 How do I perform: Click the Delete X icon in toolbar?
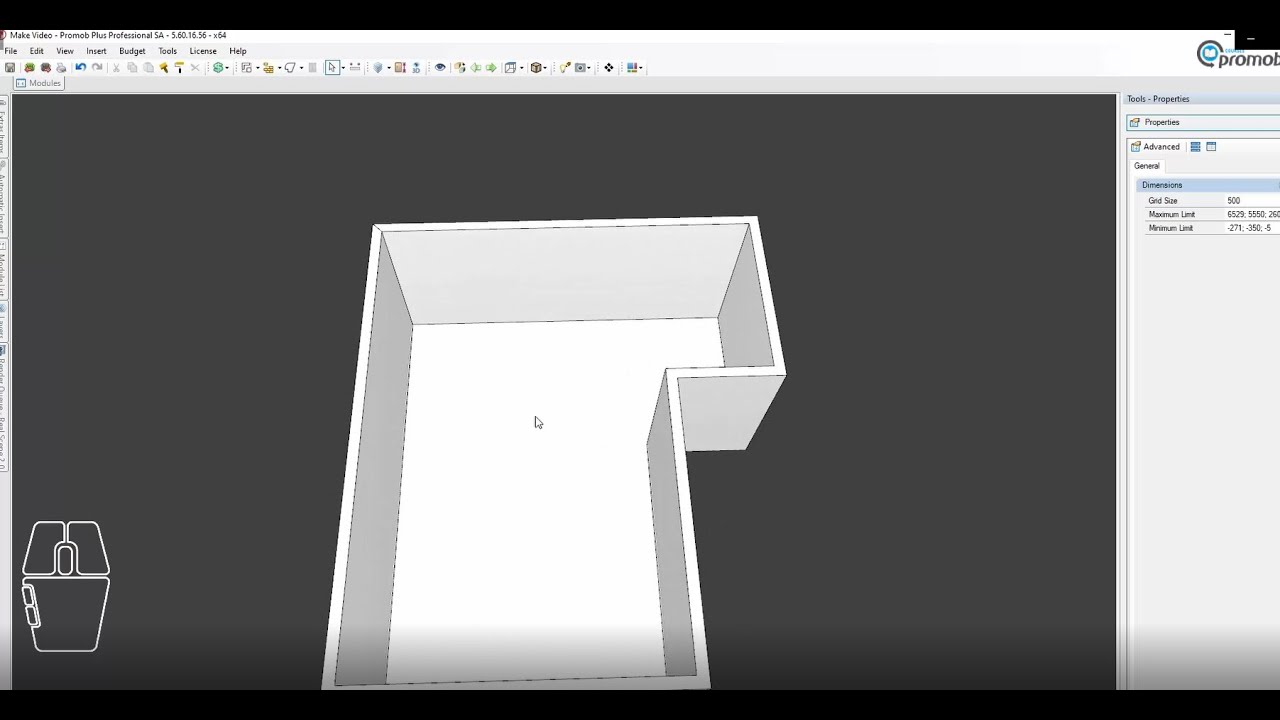click(x=195, y=68)
